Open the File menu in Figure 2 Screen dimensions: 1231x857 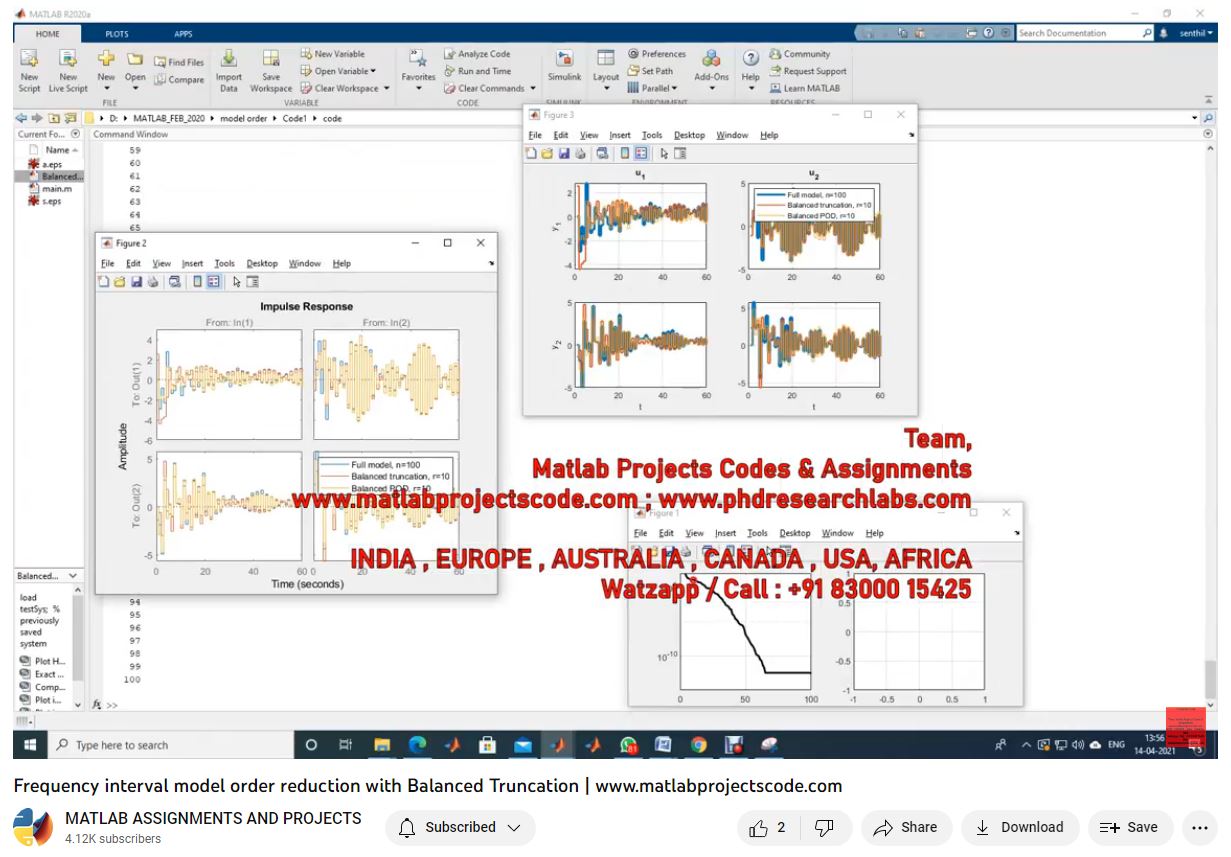[107, 264]
